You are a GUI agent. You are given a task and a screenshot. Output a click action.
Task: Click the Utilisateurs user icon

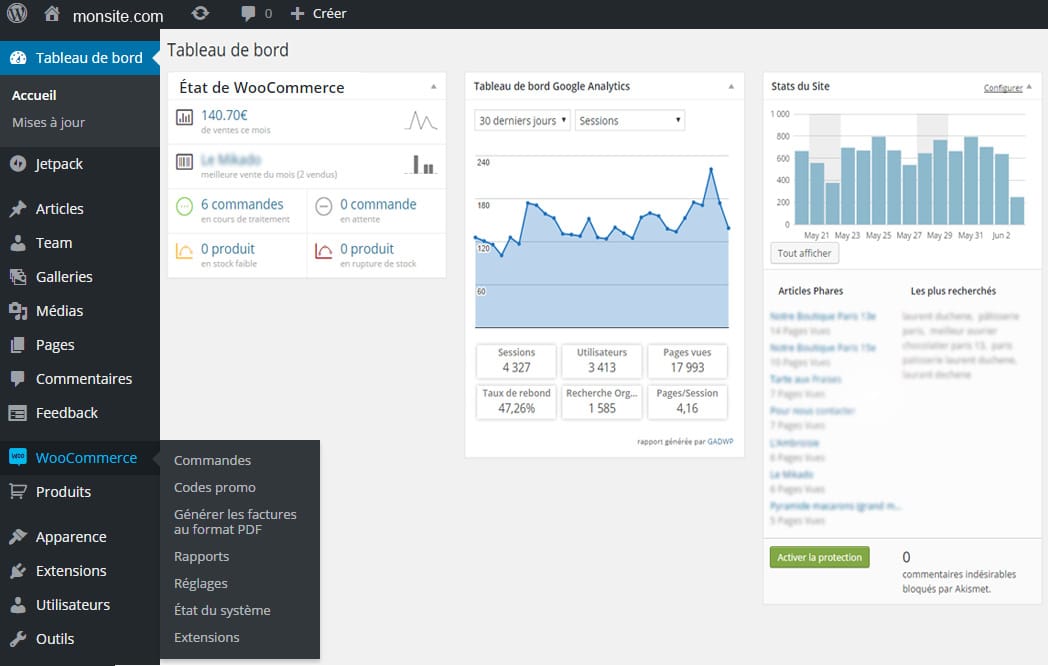coord(18,604)
